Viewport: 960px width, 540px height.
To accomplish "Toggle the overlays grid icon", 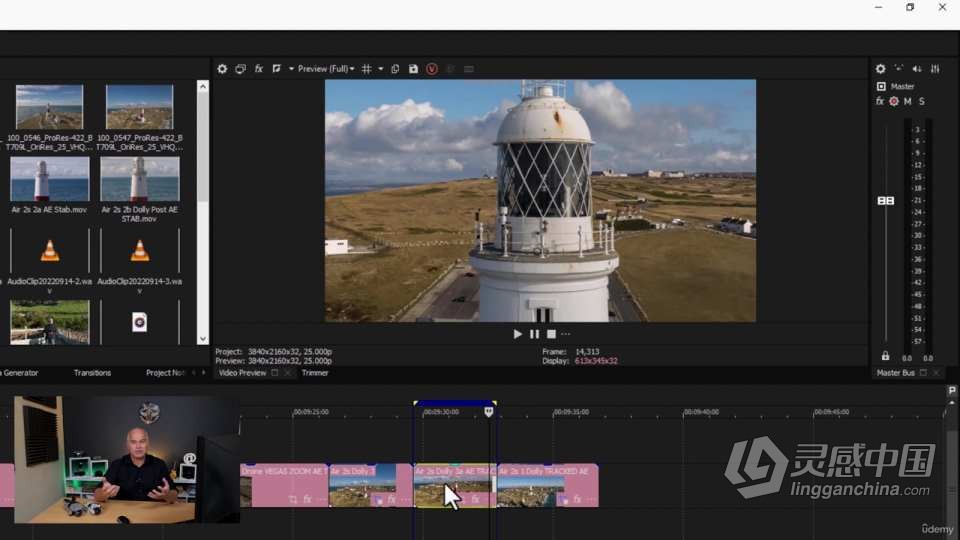I will pyautogui.click(x=367, y=69).
